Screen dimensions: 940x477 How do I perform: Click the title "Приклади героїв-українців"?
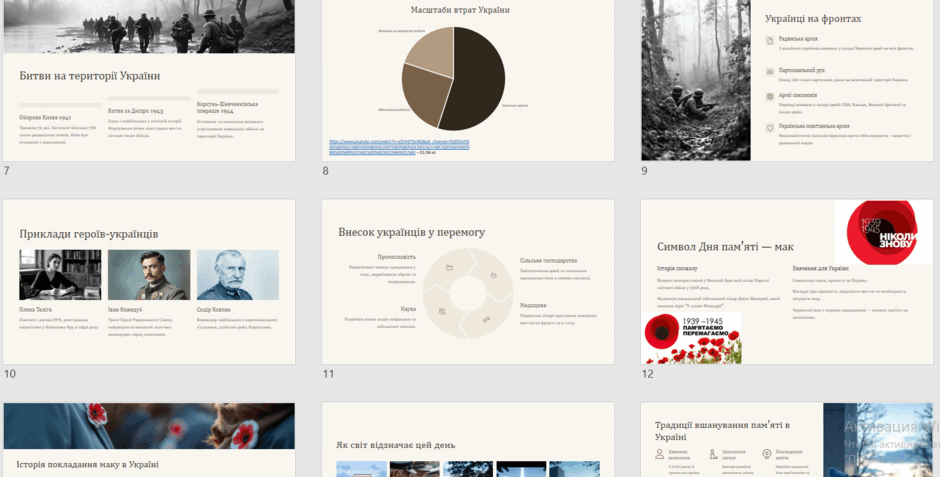[x=89, y=234]
